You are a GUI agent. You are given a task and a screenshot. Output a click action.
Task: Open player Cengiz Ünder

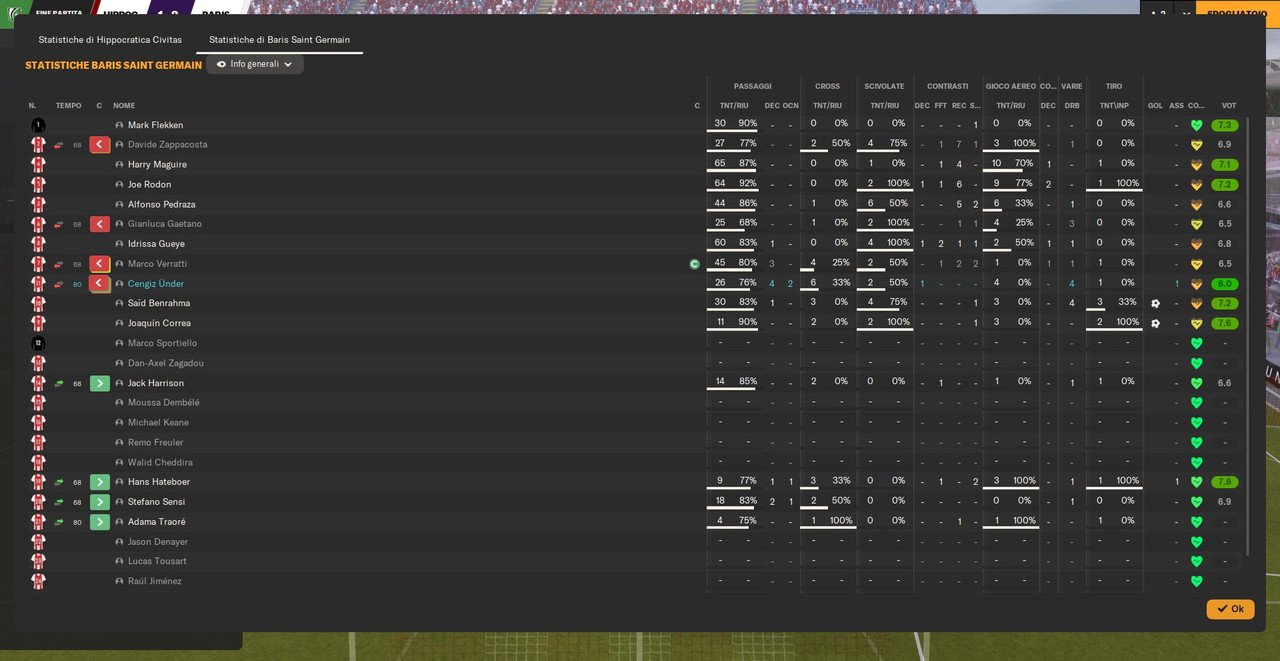(156, 284)
